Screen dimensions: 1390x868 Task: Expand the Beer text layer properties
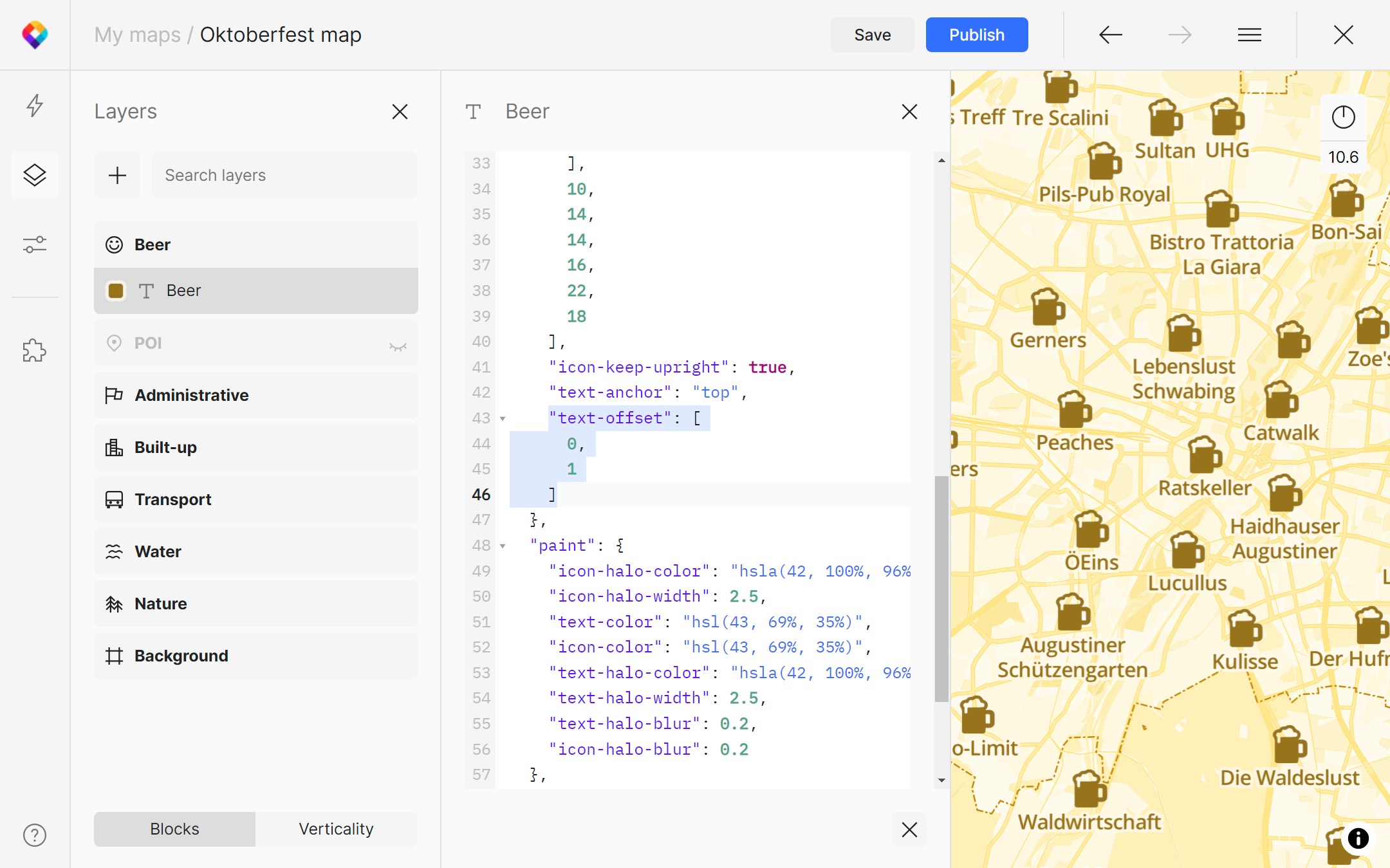coord(116,291)
